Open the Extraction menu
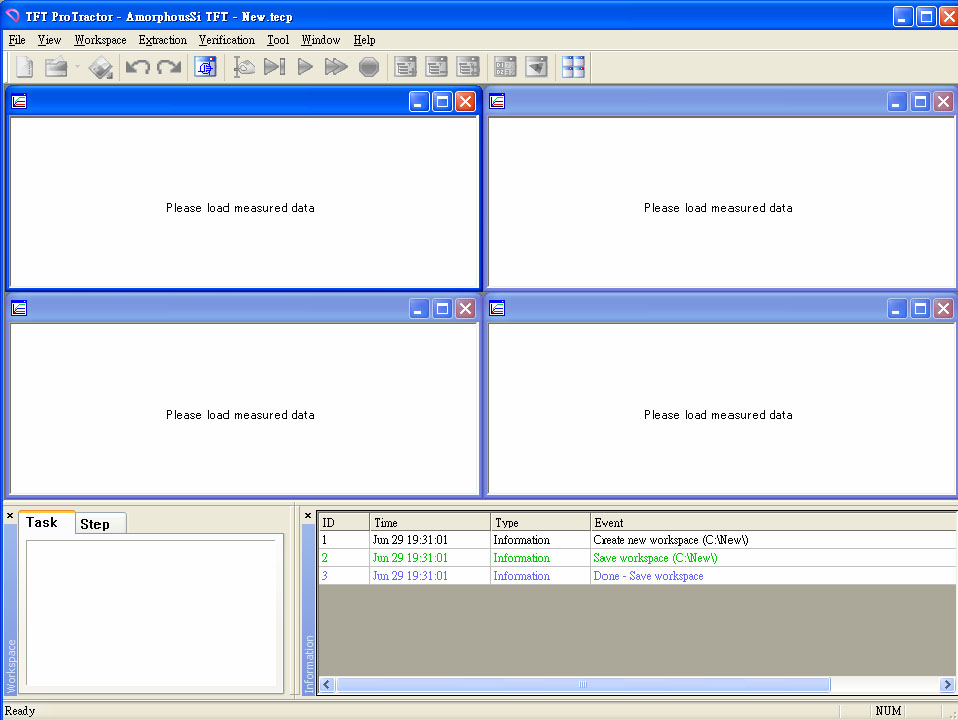958x720 pixels. [x=162, y=40]
